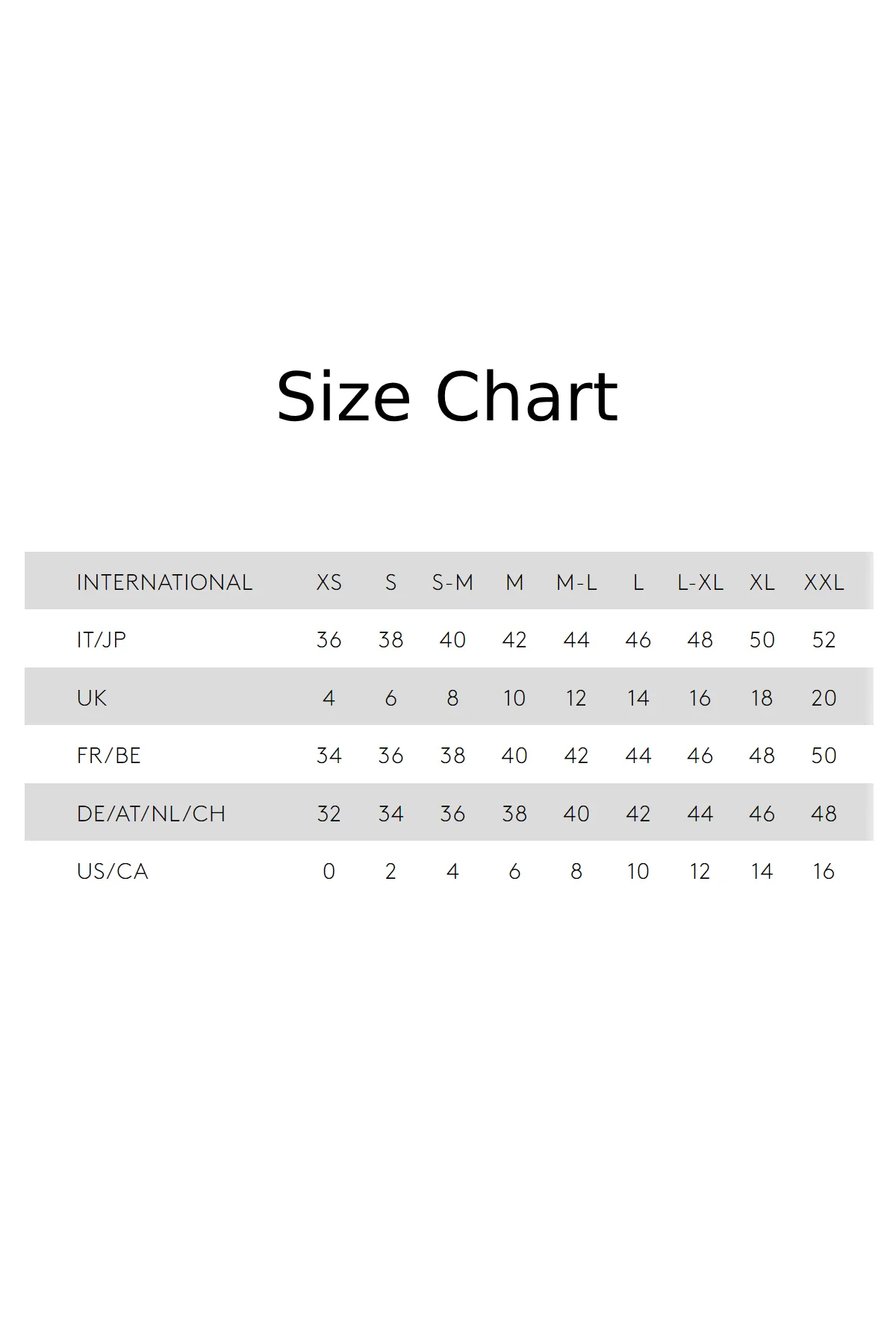Click DE/AT/NL/CH size 32 cell
The image size is (896, 1344).
click(329, 814)
